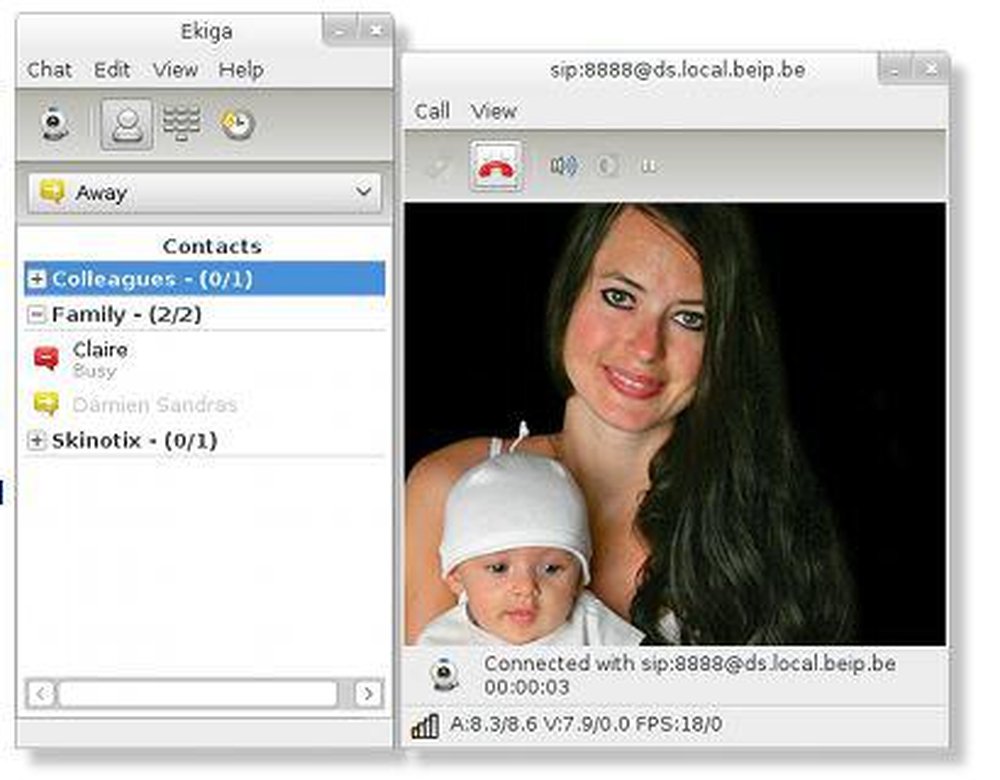Screen dimensions: 1000x780
Task: Expand the Skinotix contact group
Action: point(37,440)
